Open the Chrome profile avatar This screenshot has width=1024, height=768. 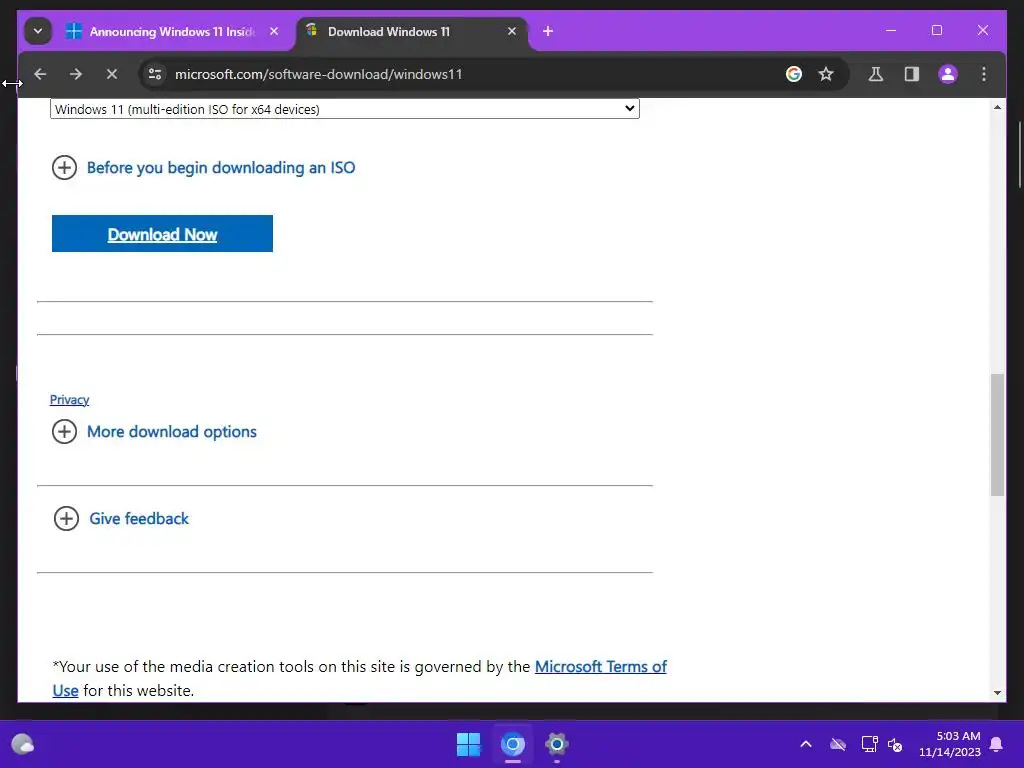(948, 74)
